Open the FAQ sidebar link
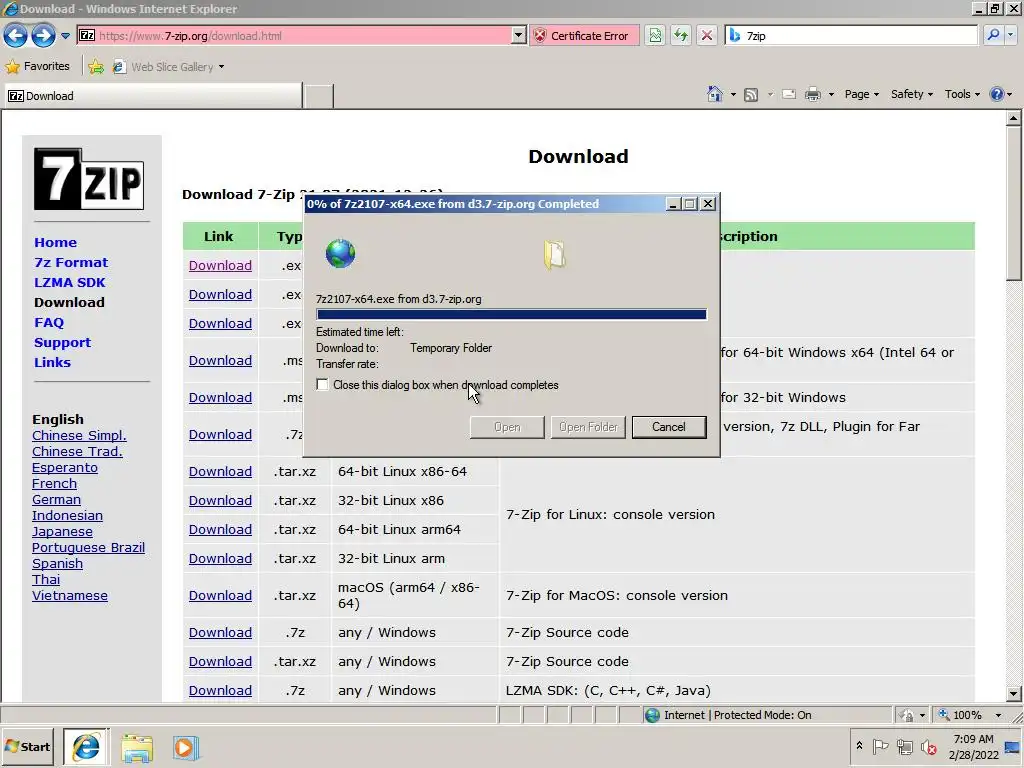The height and width of the screenshot is (768, 1024). pos(49,323)
